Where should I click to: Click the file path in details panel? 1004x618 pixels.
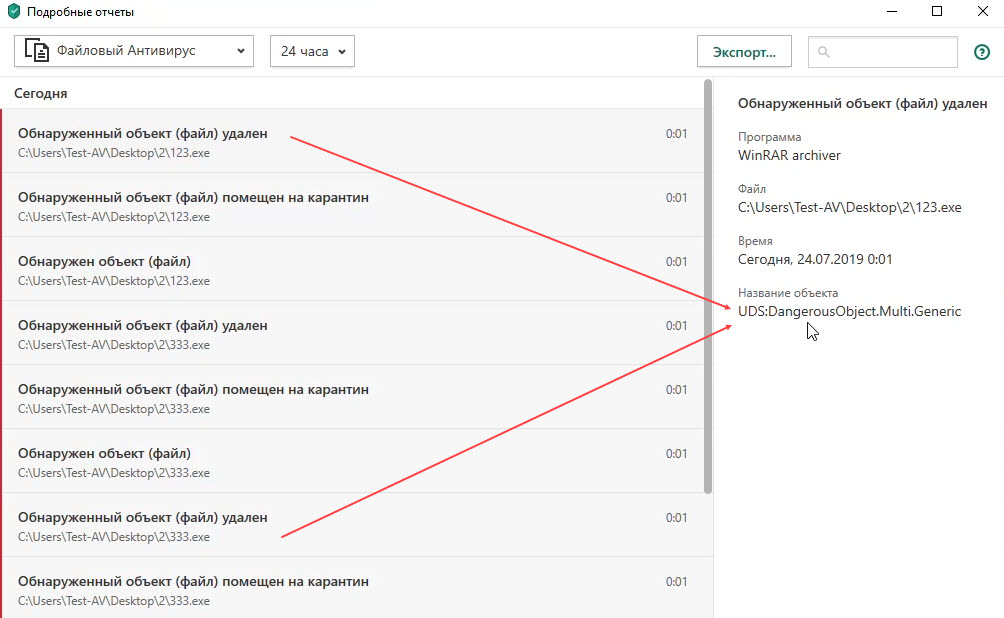[849, 207]
